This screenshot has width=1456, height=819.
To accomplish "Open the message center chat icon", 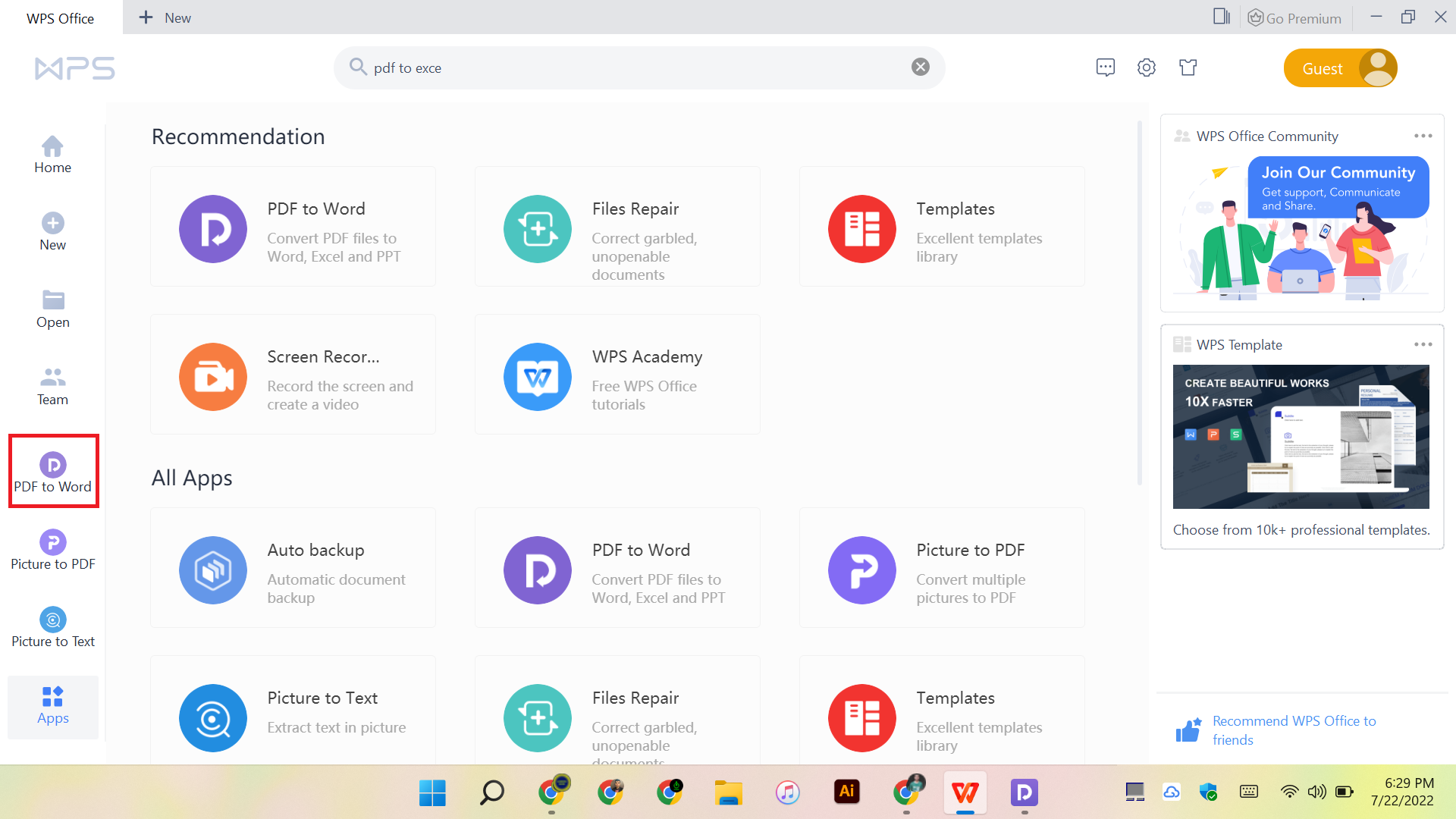I will pos(1106,67).
